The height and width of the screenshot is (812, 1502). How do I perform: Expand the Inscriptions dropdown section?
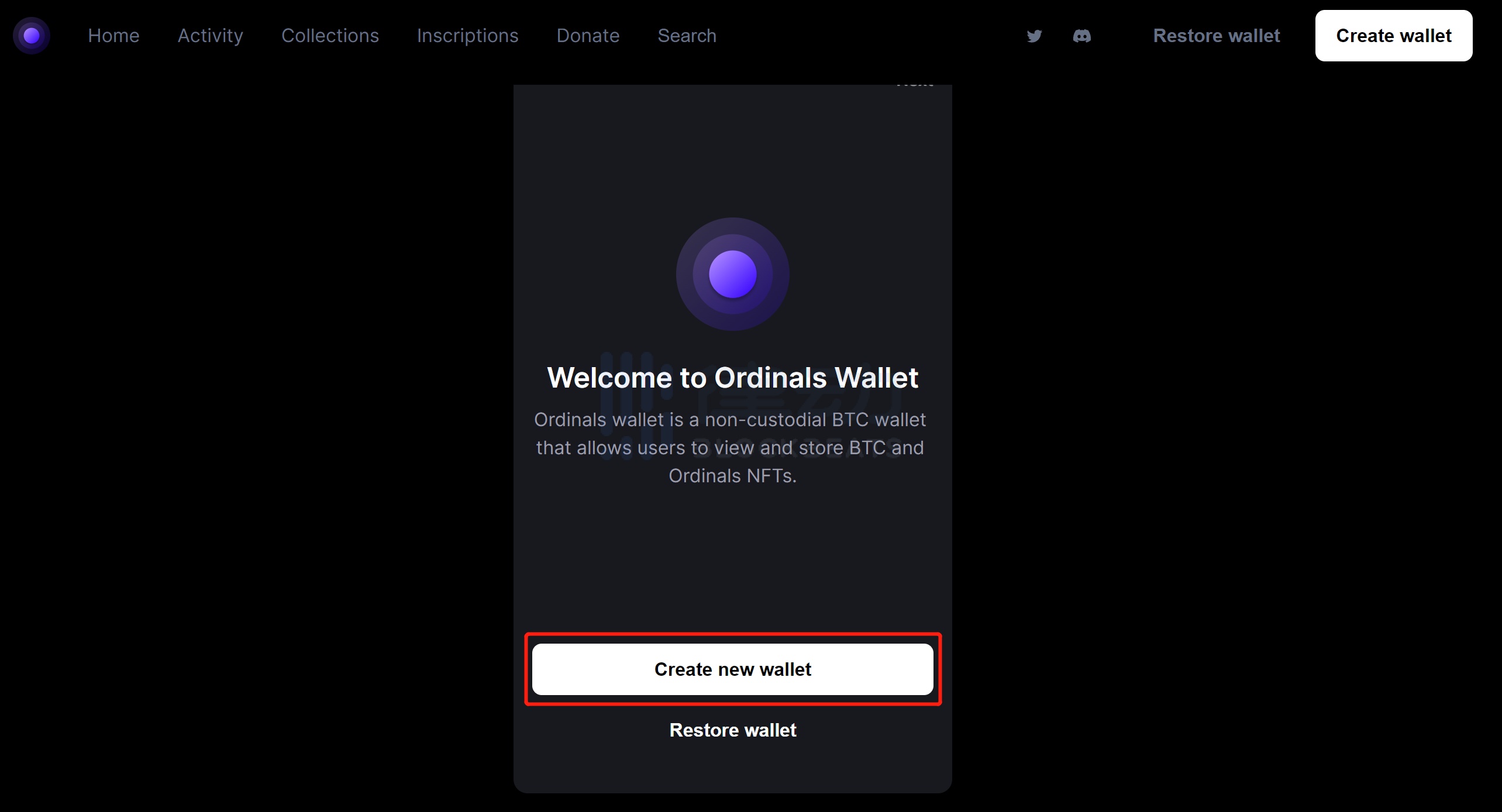[467, 35]
